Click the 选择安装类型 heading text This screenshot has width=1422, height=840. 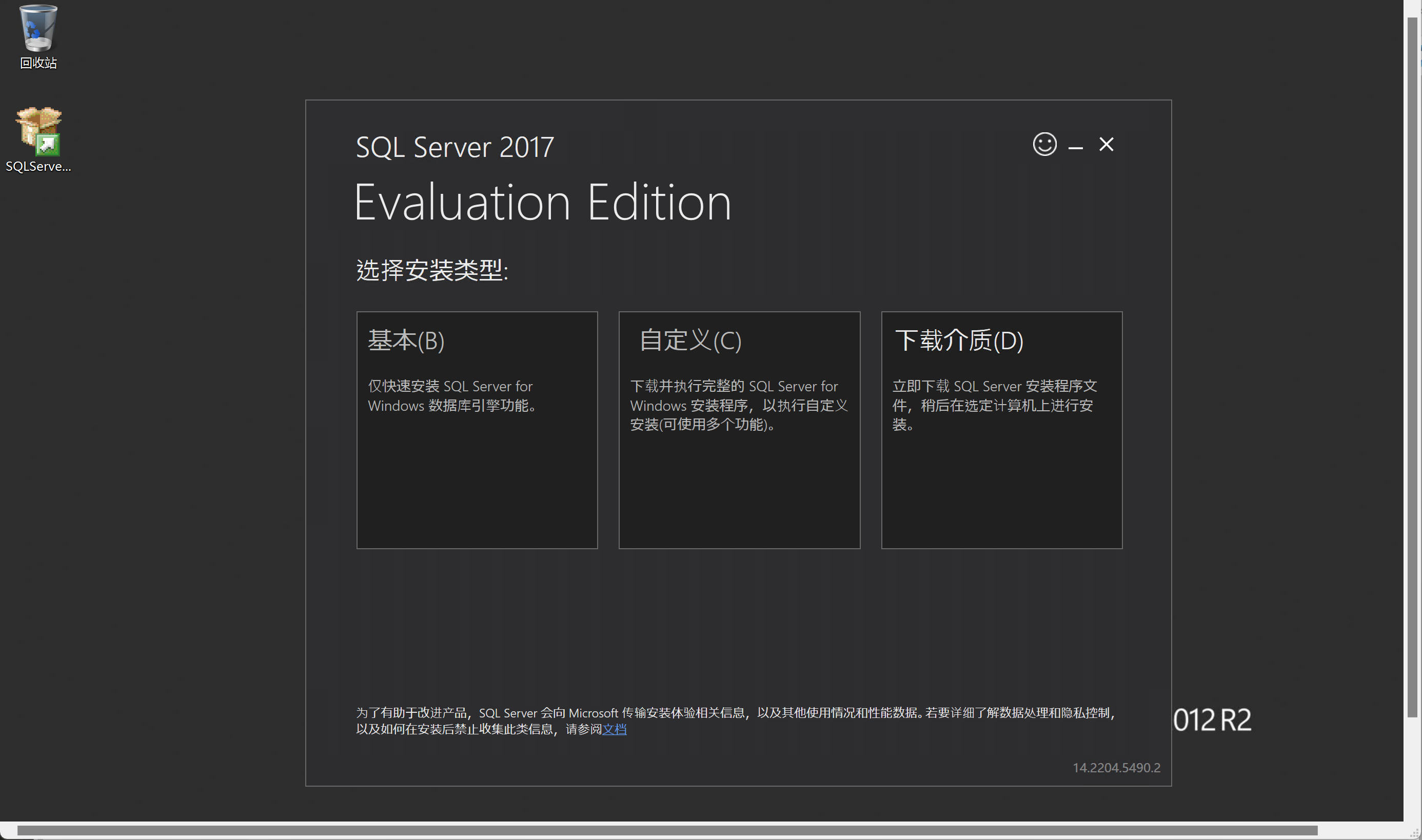(x=432, y=270)
